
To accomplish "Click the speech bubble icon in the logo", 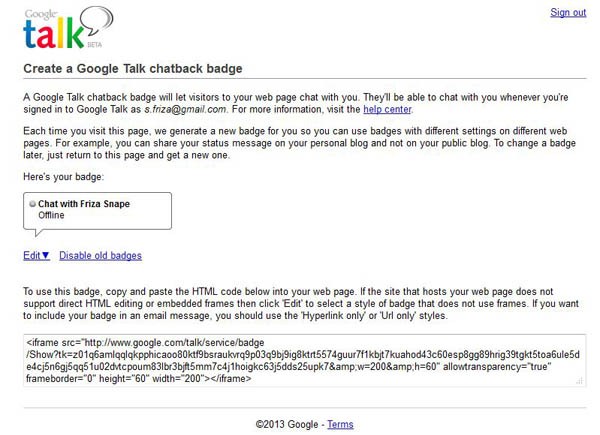I will 98,21.
